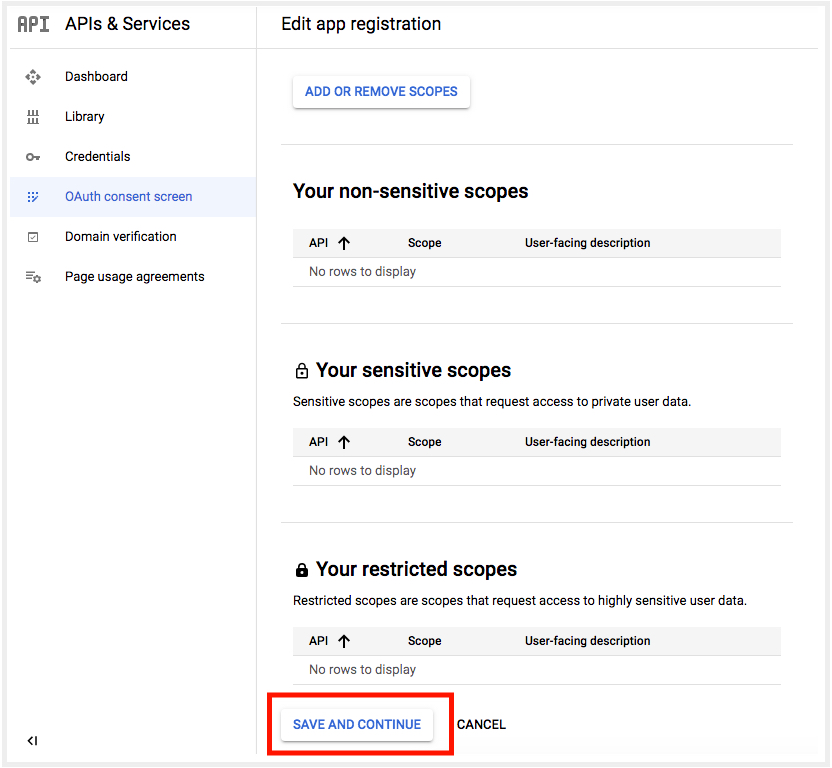Click Scope column header in sensitive scopes
This screenshot has width=832, height=768.
click(x=424, y=442)
